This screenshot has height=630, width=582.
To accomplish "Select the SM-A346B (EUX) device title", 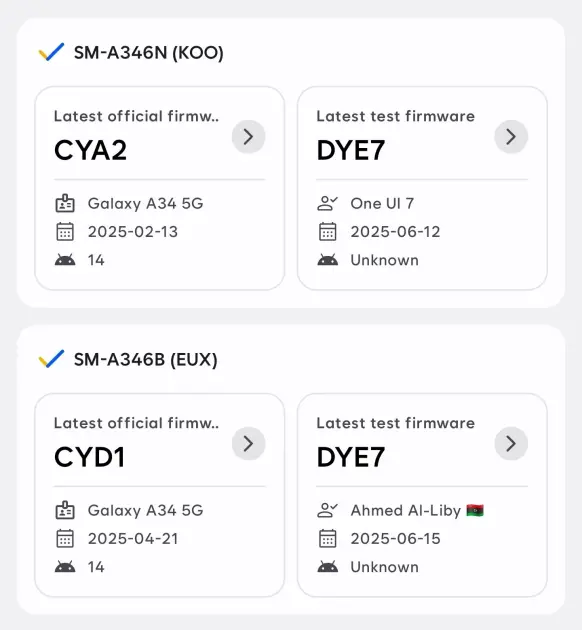I will (x=145, y=360).
